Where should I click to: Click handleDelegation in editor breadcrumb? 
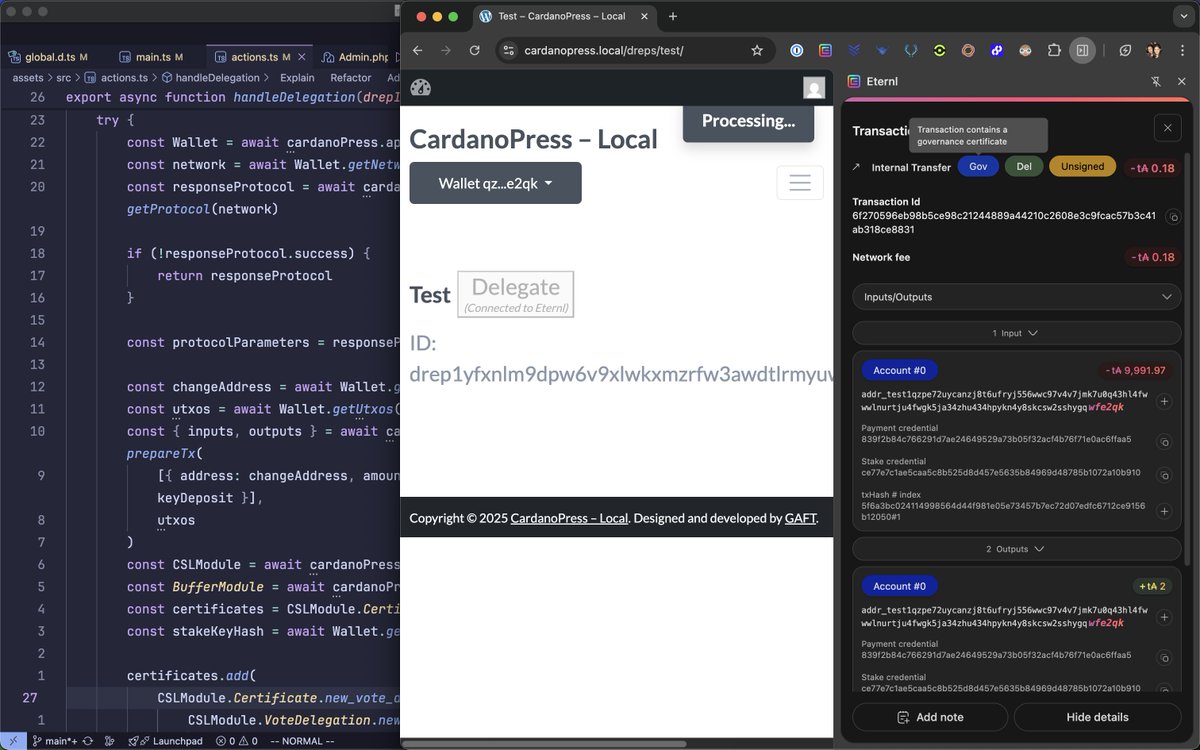click(x=218, y=77)
